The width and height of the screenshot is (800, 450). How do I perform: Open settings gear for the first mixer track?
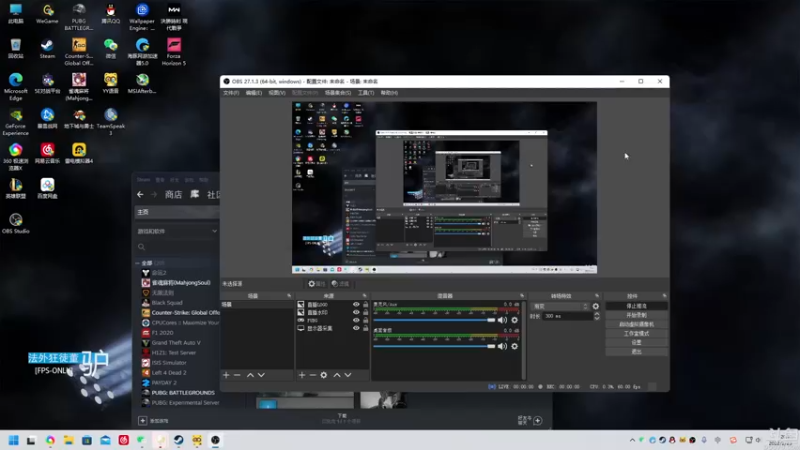514,320
